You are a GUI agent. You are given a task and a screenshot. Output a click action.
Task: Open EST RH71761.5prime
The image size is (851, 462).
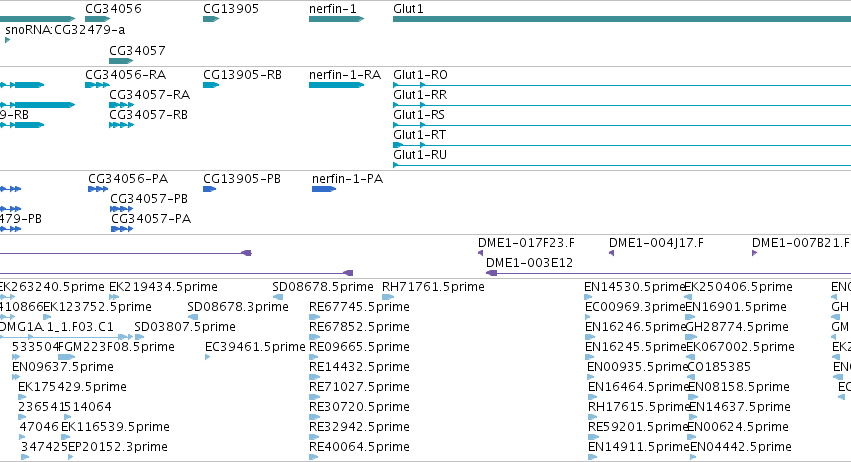coord(433,287)
